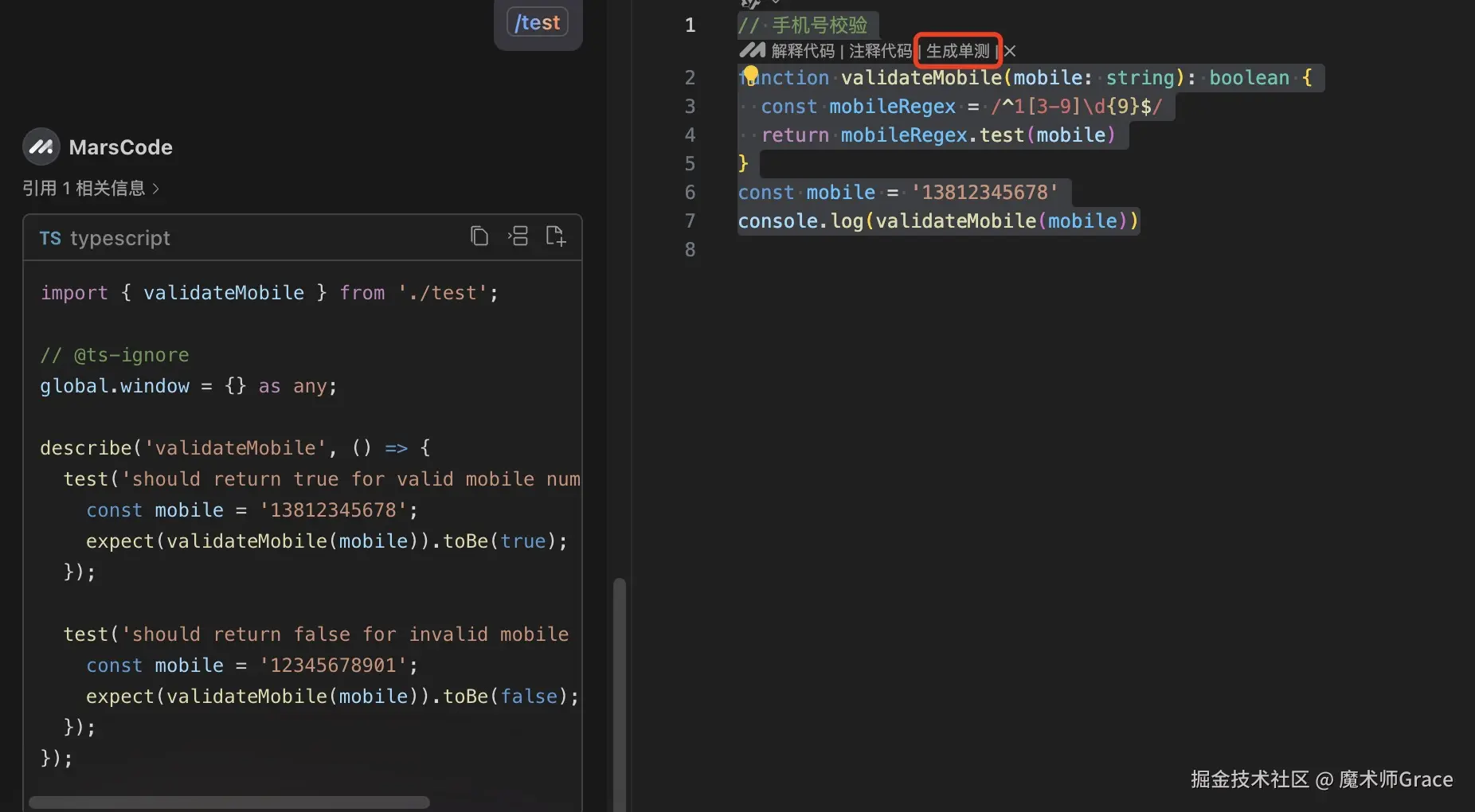Click line number 8 in editor
Screen dimensions: 1475x812
pos(690,250)
